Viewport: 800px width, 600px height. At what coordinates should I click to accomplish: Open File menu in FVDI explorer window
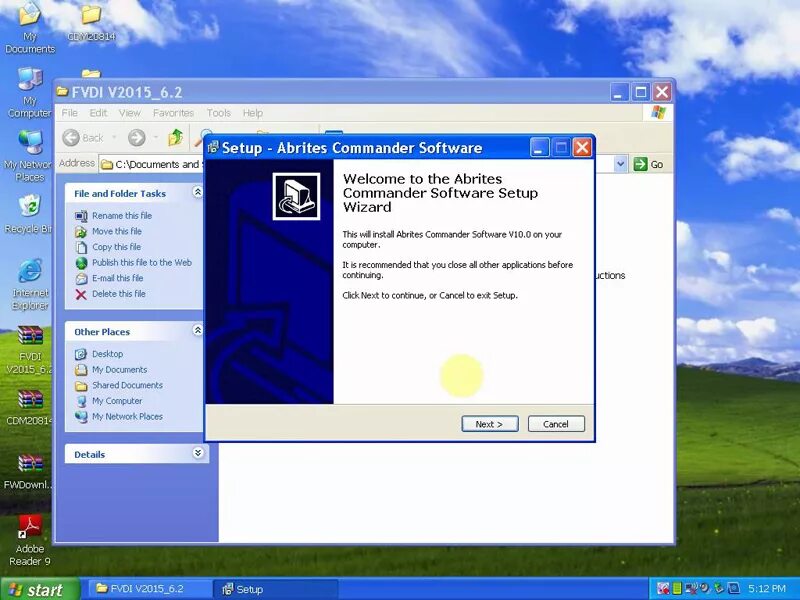[x=69, y=113]
